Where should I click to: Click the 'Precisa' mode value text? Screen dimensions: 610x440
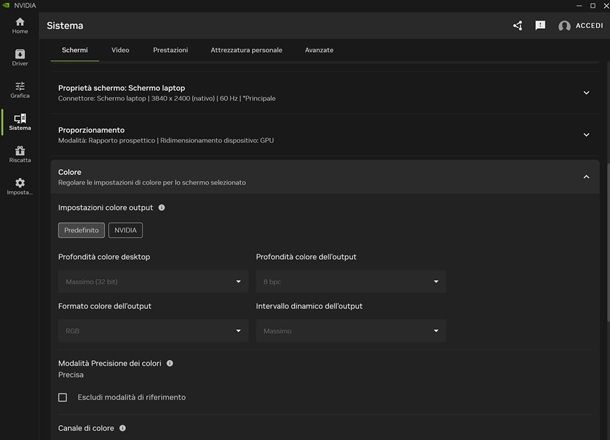pyautogui.click(x=71, y=375)
